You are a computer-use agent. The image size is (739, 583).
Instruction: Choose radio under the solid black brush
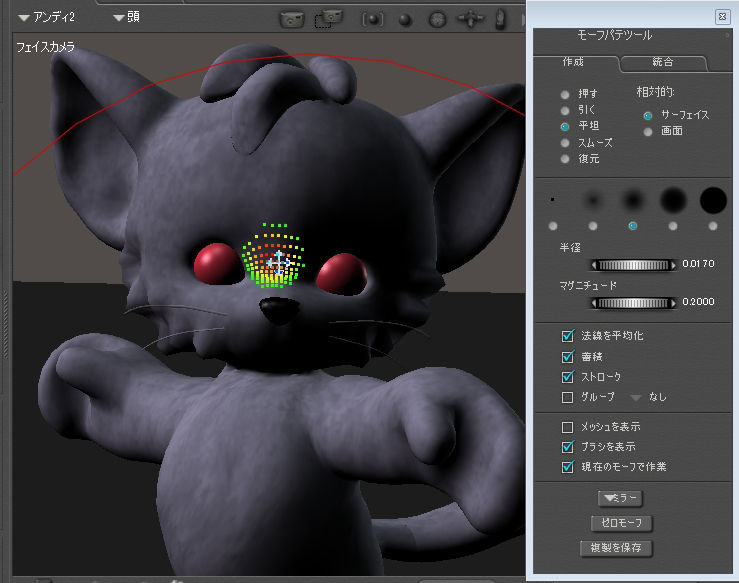tap(713, 226)
